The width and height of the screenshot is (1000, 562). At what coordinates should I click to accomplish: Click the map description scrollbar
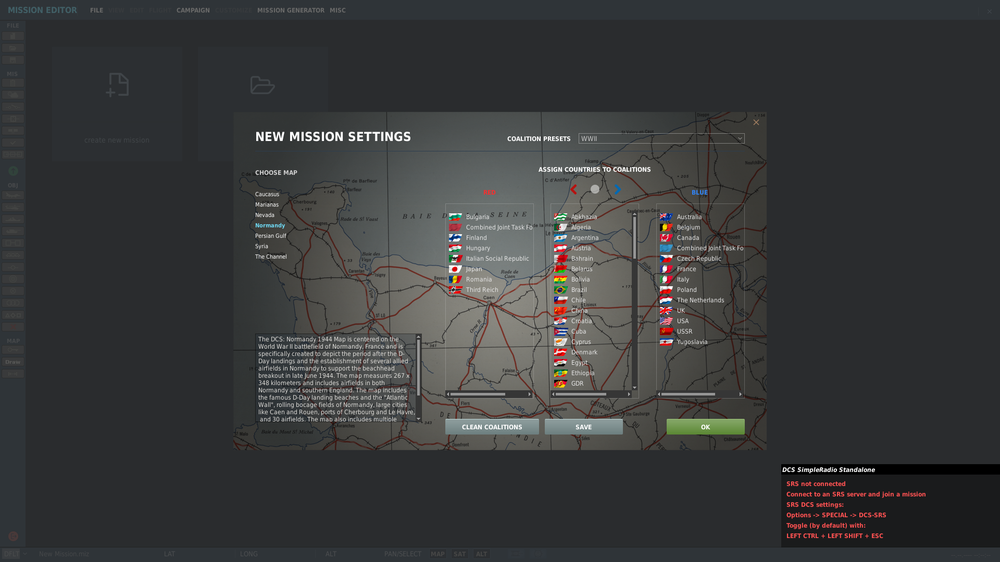click(x=418, y=378)
